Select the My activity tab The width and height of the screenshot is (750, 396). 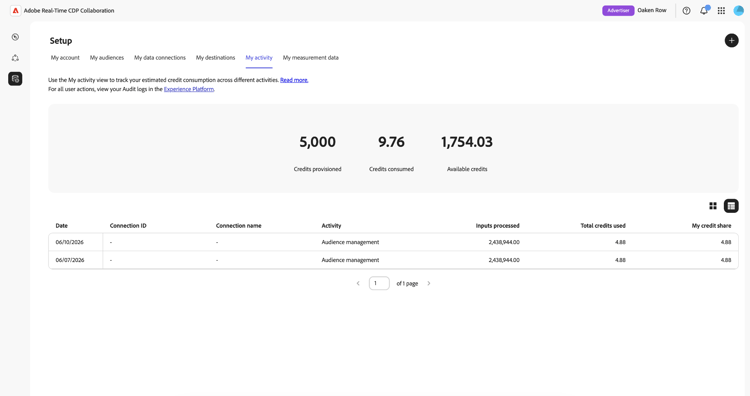(259, 57)
